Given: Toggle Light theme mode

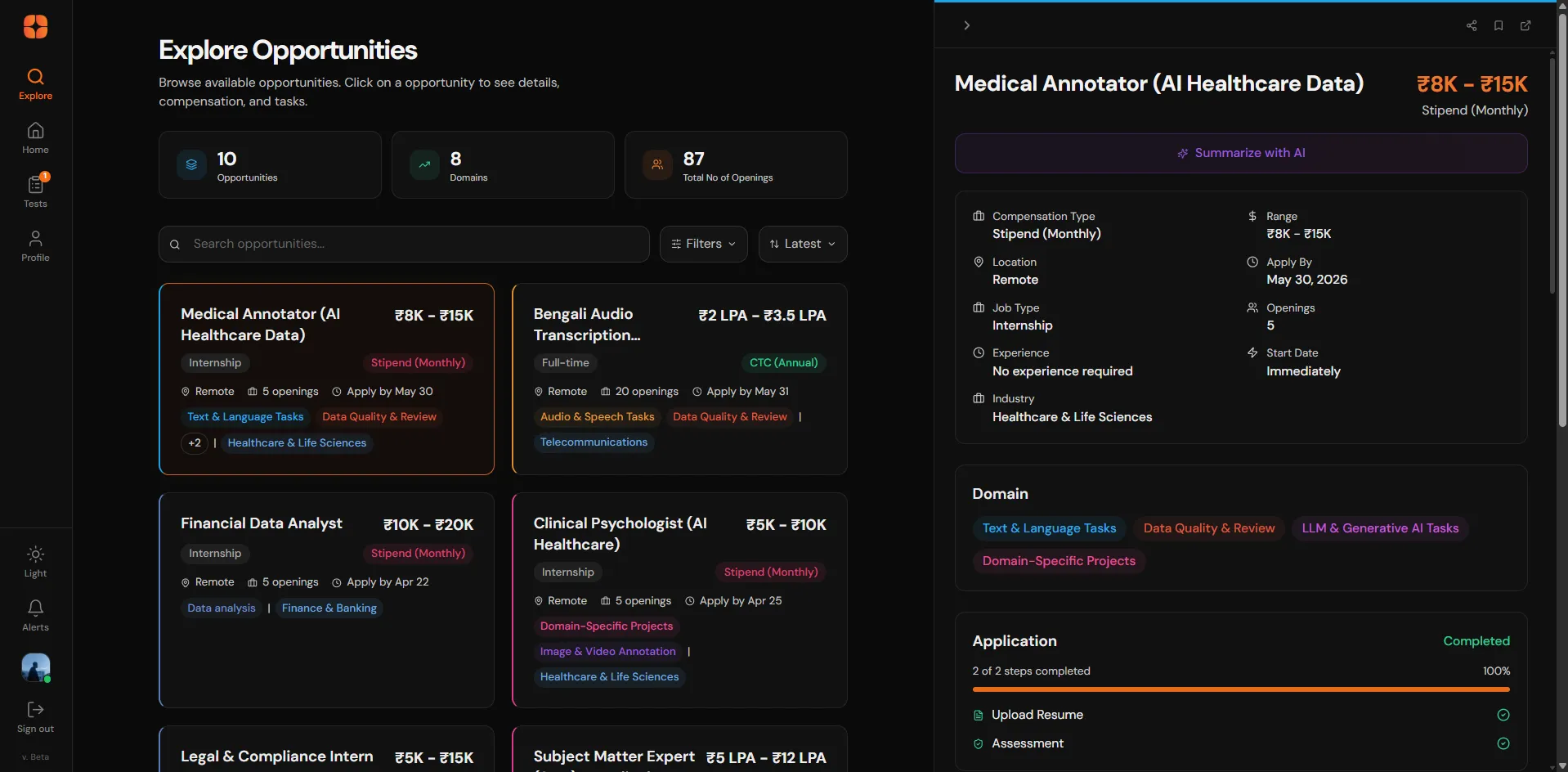Looking at the screenshot, I should coord(35,562).
